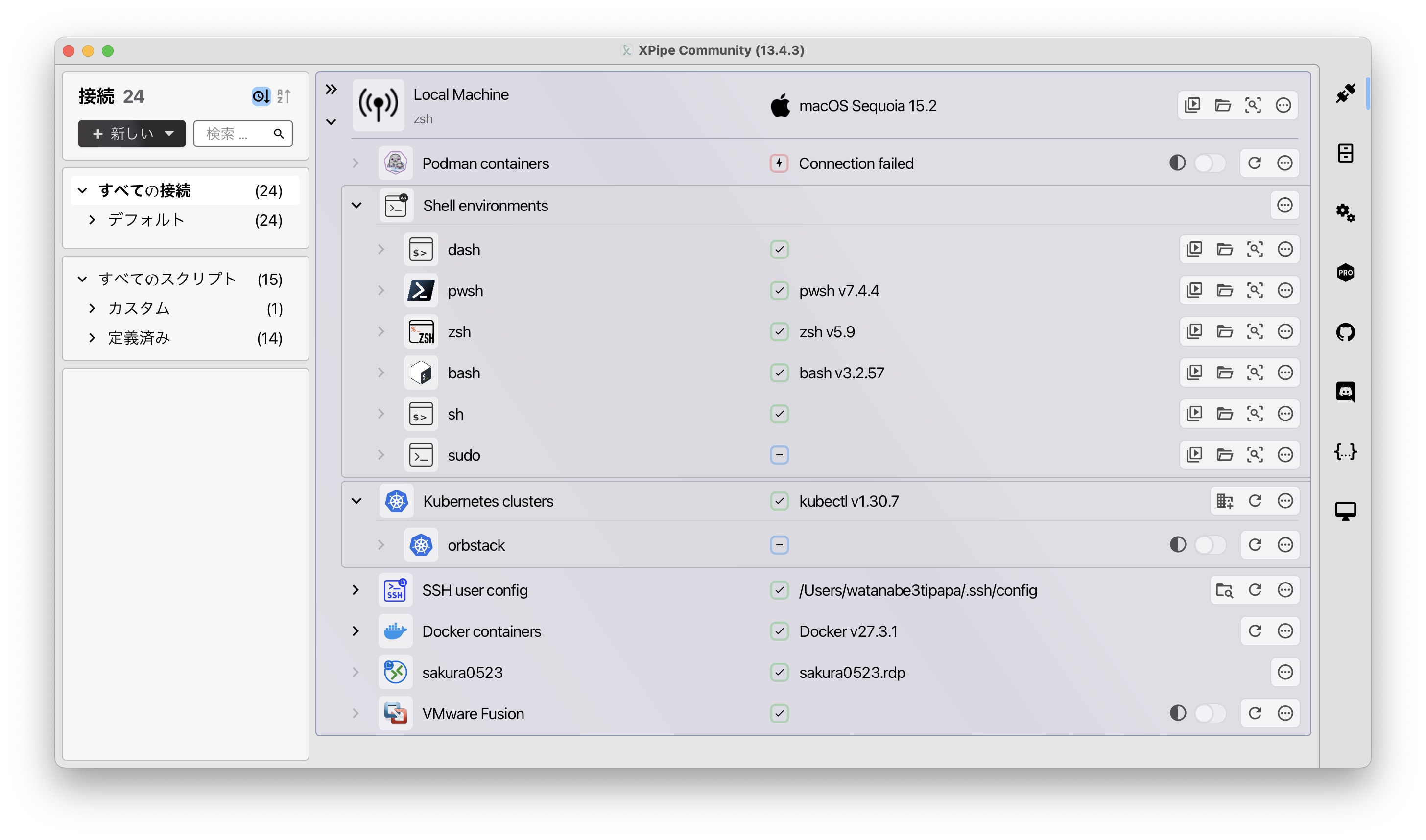Collapse the Kubernetes clusters group
Viewport: 1426px width, 840px height.
coord(356,501)
